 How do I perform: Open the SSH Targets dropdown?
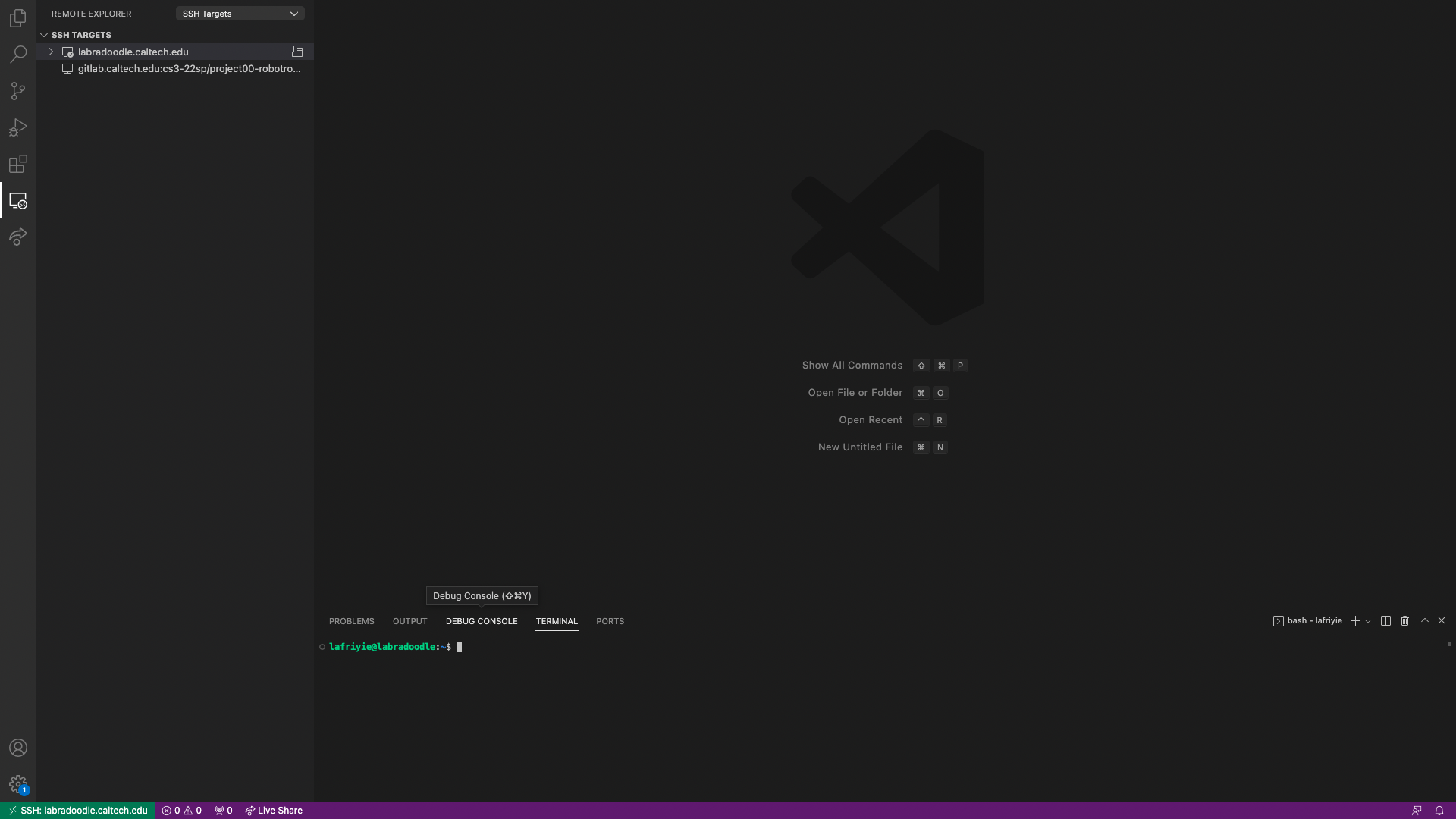(240, 14)
